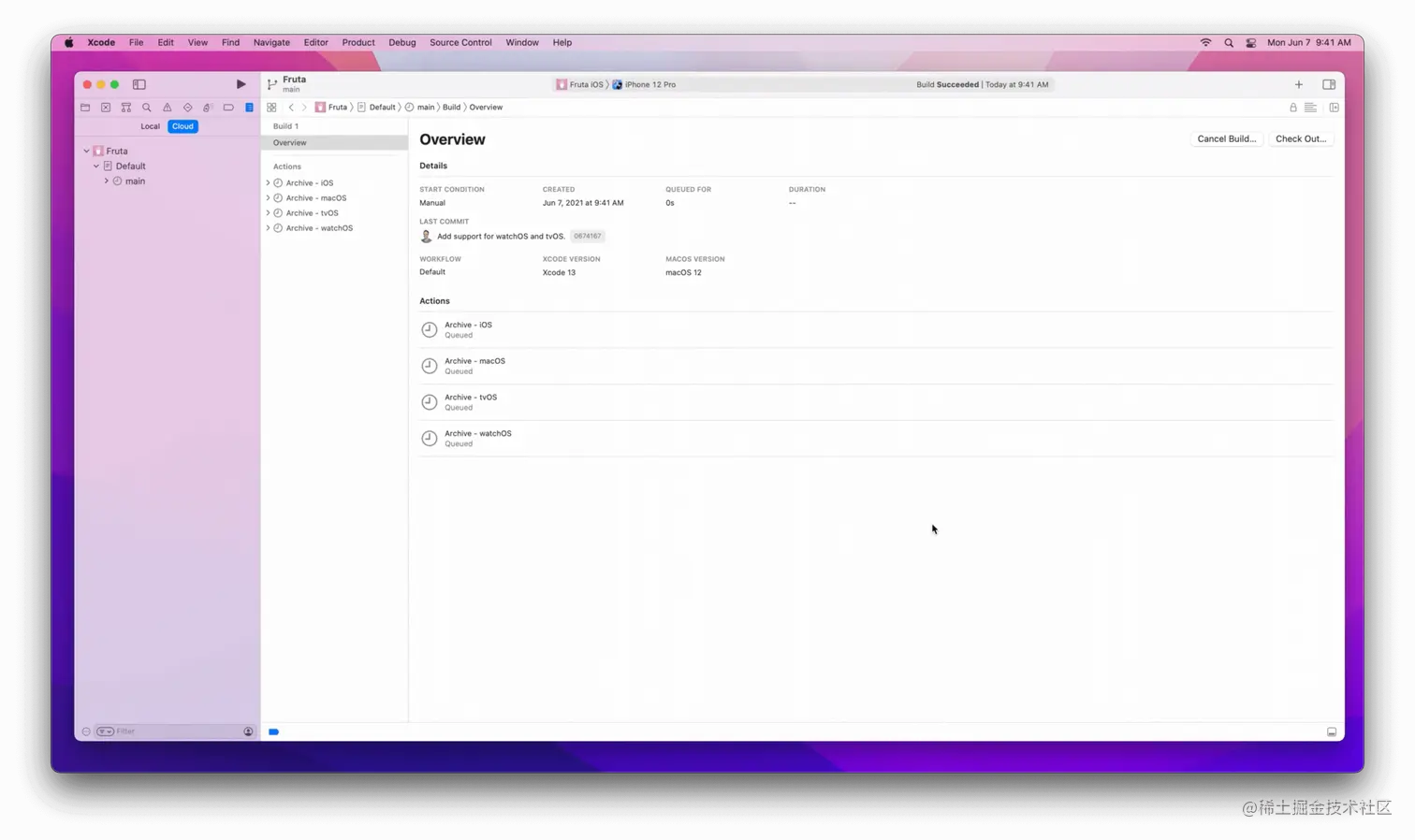Toggle the debug area icon at bottom right
Viewport: 1415px width, 840px height.
[x=1332, y=732]
